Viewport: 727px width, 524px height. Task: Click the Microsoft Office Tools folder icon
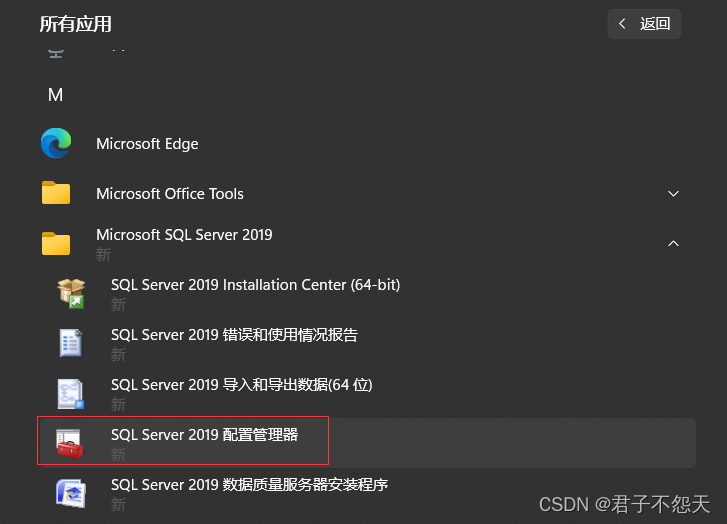pos(56,193)
